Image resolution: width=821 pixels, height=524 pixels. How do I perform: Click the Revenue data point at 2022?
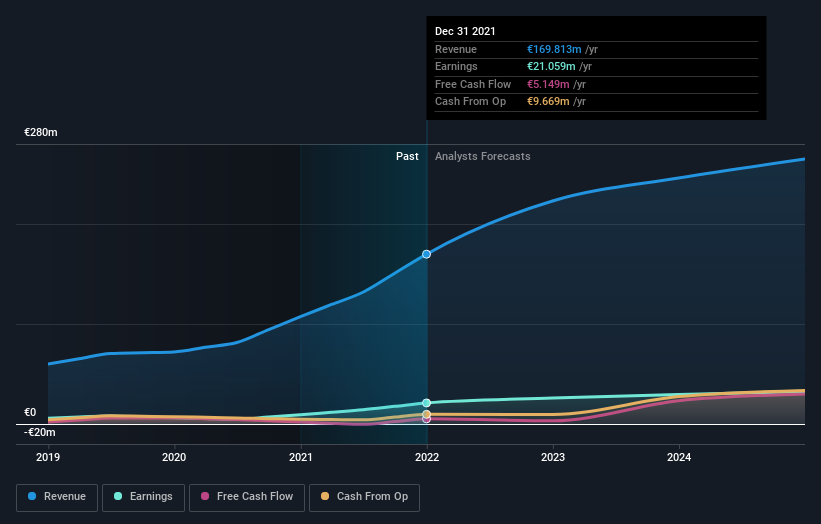pos(426,254)
